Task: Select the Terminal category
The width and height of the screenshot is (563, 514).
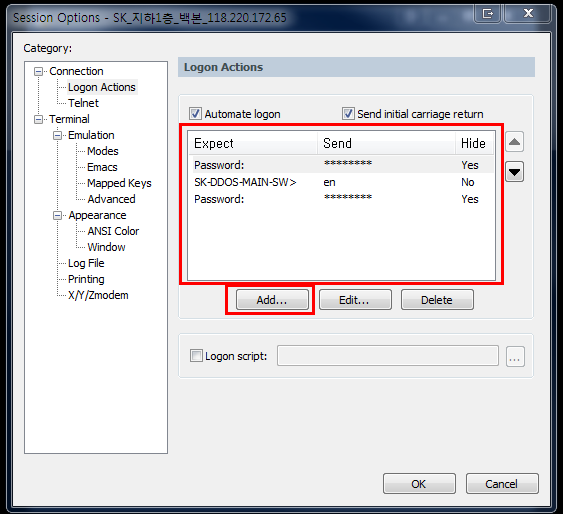Action: click(69, 119)
